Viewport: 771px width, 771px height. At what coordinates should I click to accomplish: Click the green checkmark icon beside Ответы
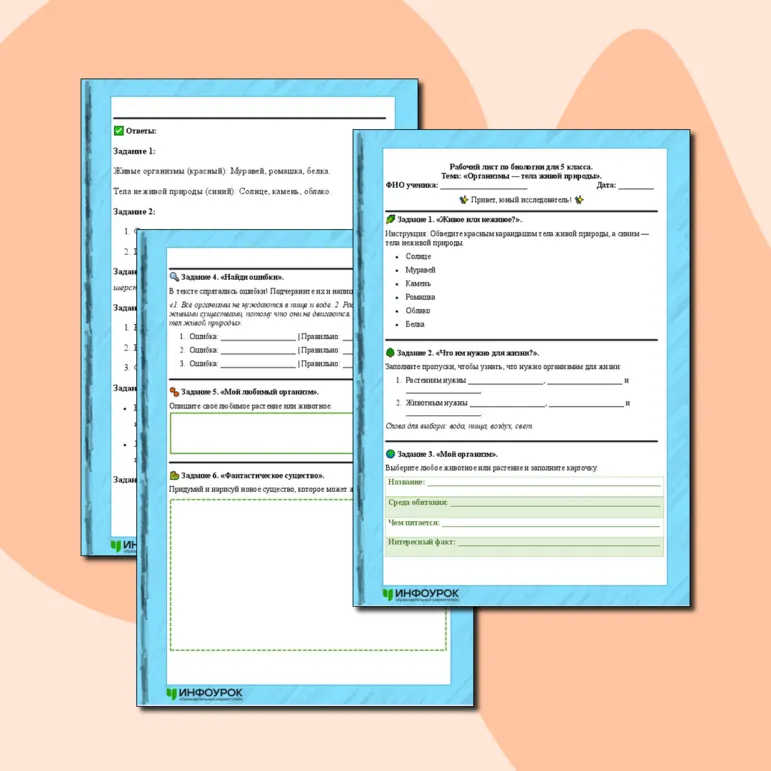click(119, 131)
